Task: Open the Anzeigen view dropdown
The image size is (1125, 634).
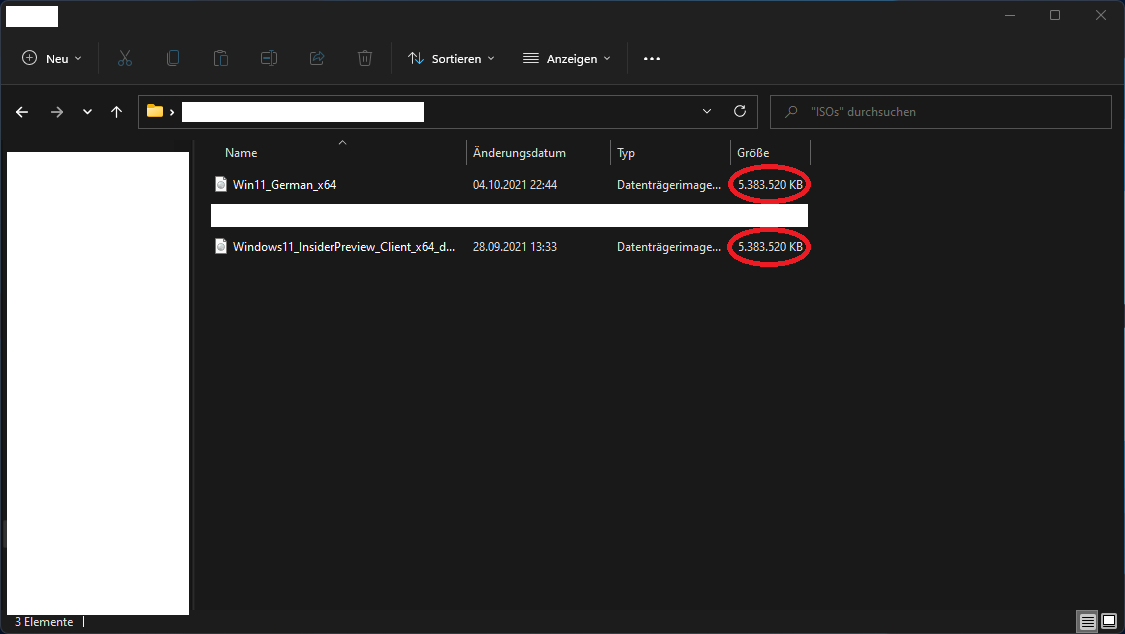Action: (x=567, y=59)
